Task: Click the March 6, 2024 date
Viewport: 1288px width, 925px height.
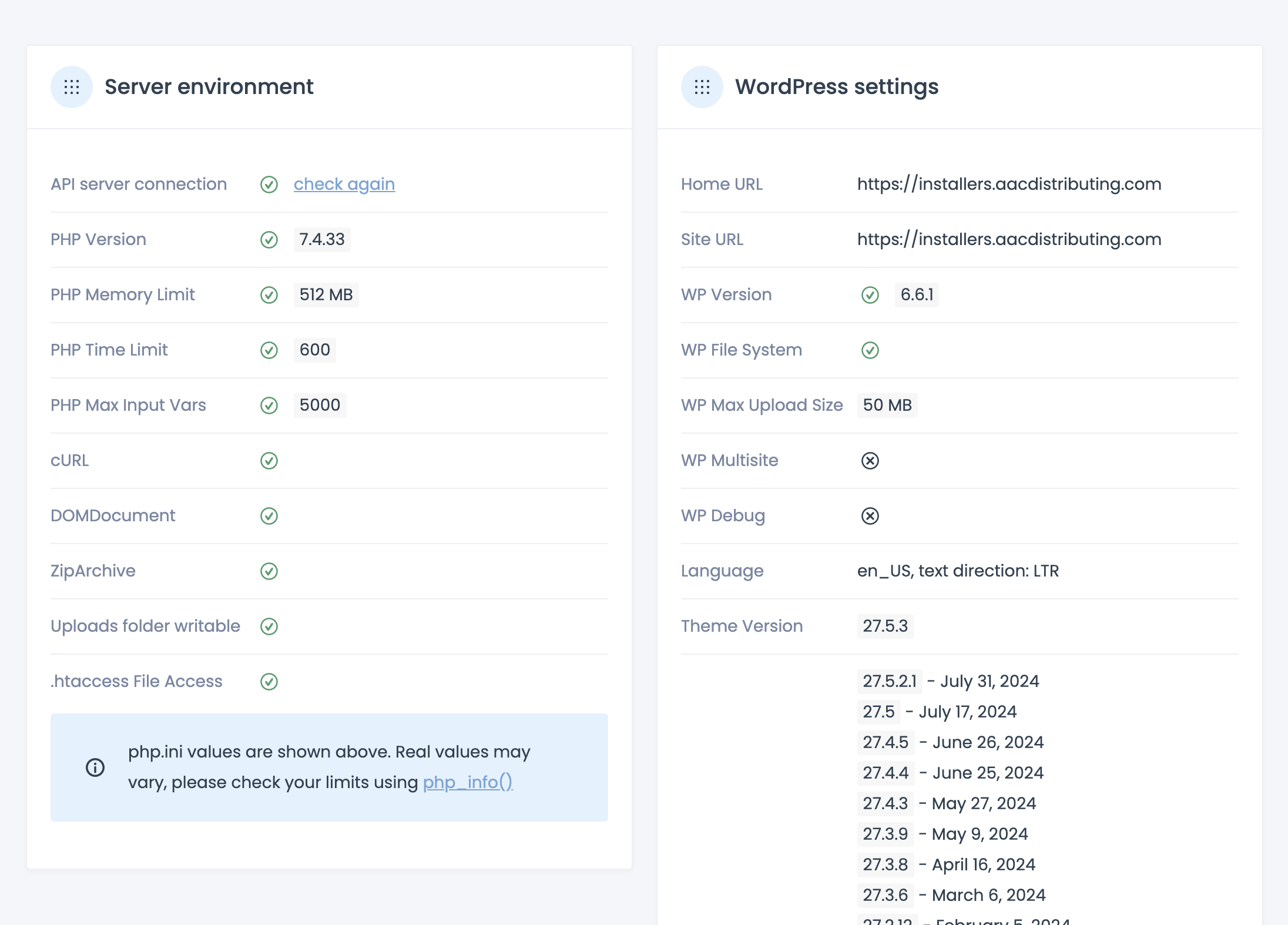Action: click(x=988, y=895)
